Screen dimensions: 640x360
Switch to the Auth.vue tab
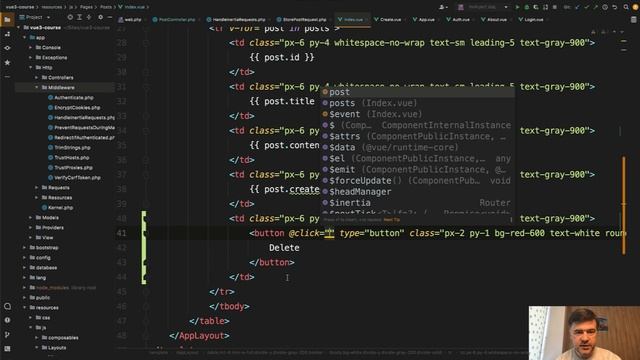pos(458,20)
